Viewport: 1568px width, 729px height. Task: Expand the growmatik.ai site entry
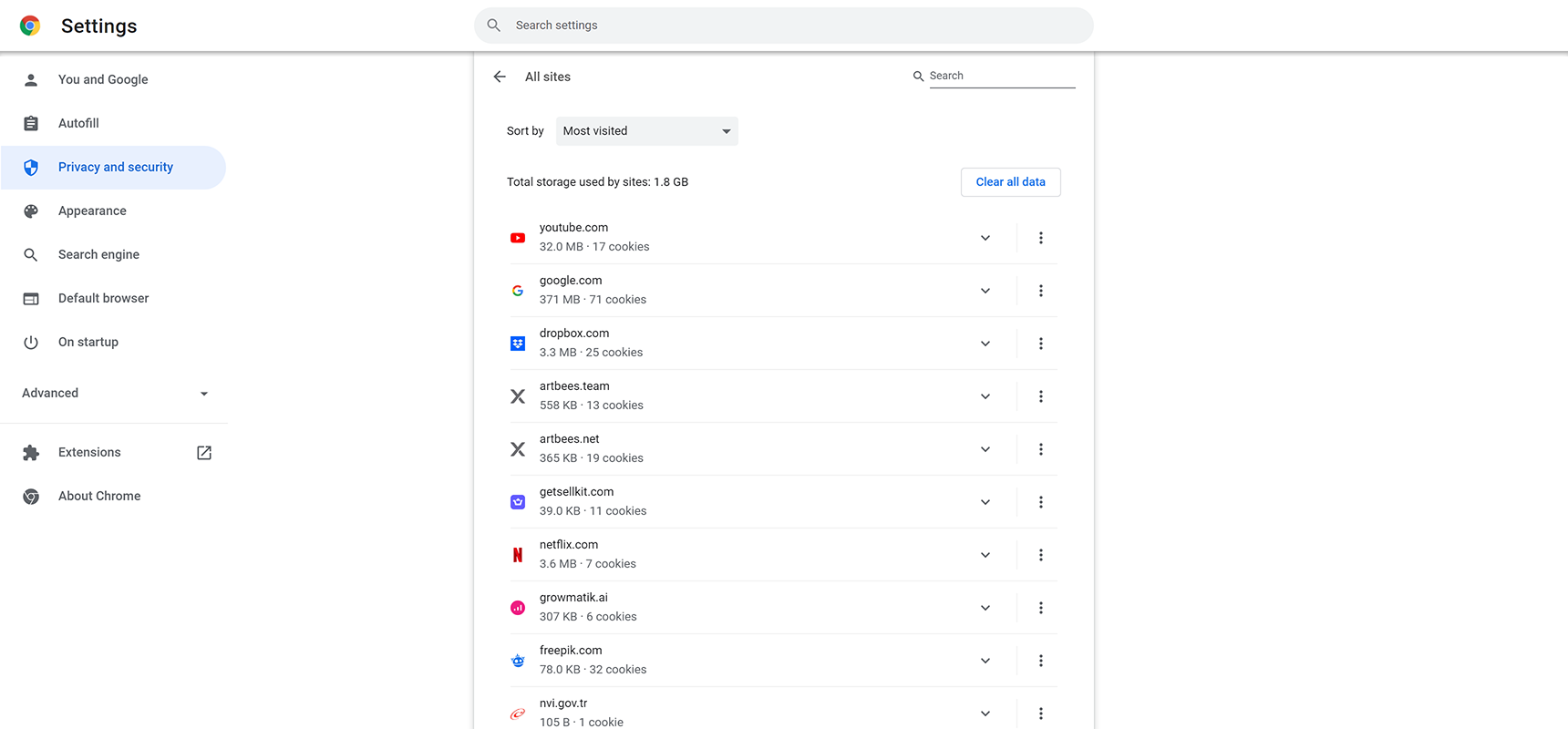[985, 608]
